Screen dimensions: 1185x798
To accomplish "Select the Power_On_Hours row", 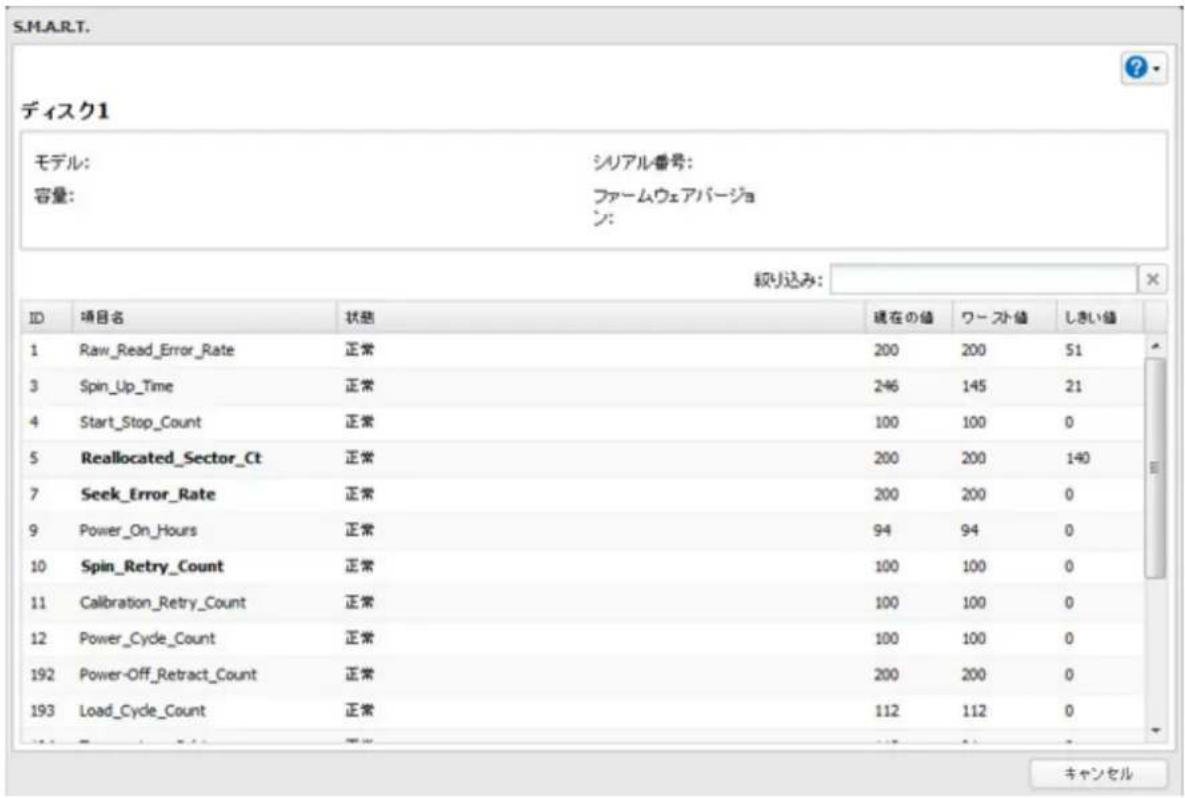I will tap(583, 530).
